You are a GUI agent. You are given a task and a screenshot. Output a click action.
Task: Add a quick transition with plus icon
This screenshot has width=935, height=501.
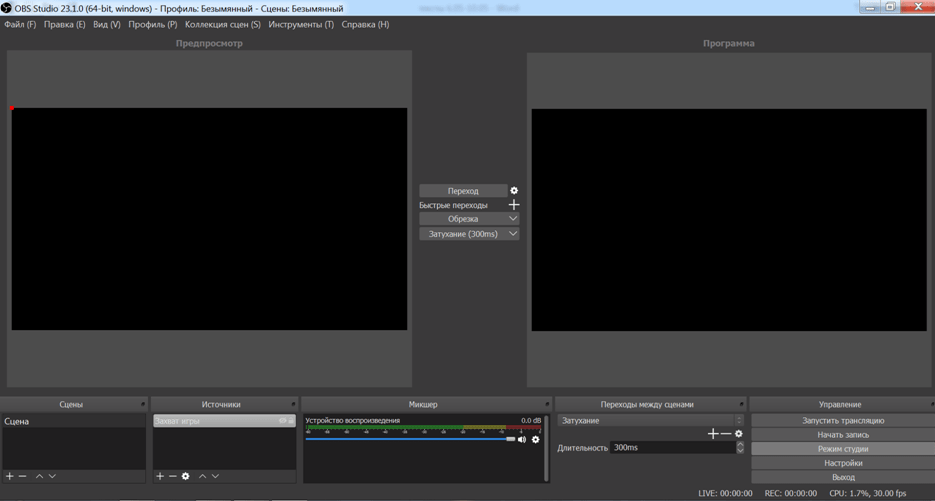click(x=514, y=205)
